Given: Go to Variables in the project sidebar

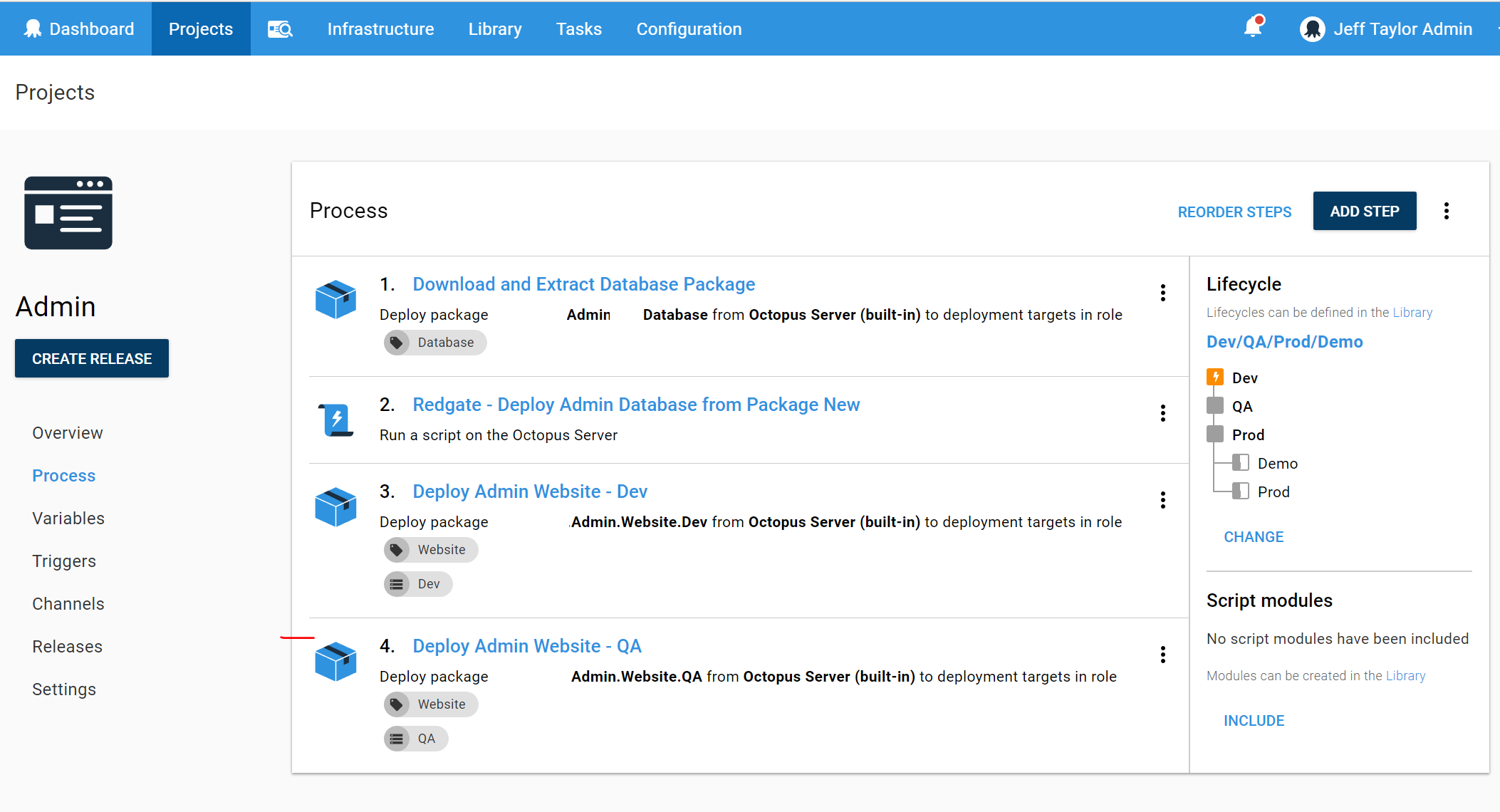Looking at the screenshot, I should tap(68, 519).
